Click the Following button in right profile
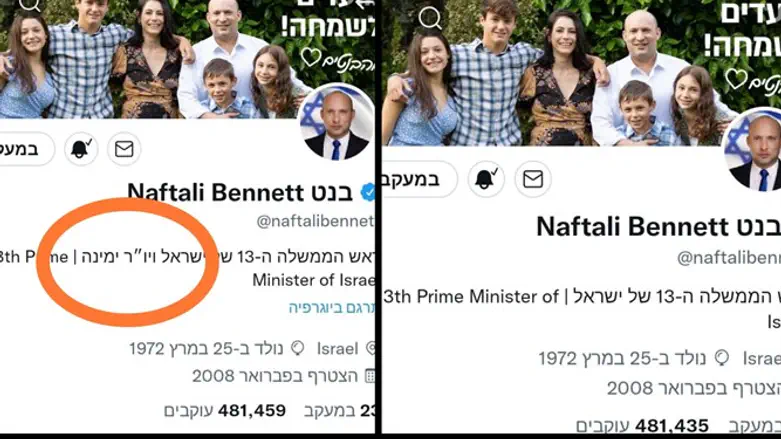781x439 pixels. coord(419,178)
